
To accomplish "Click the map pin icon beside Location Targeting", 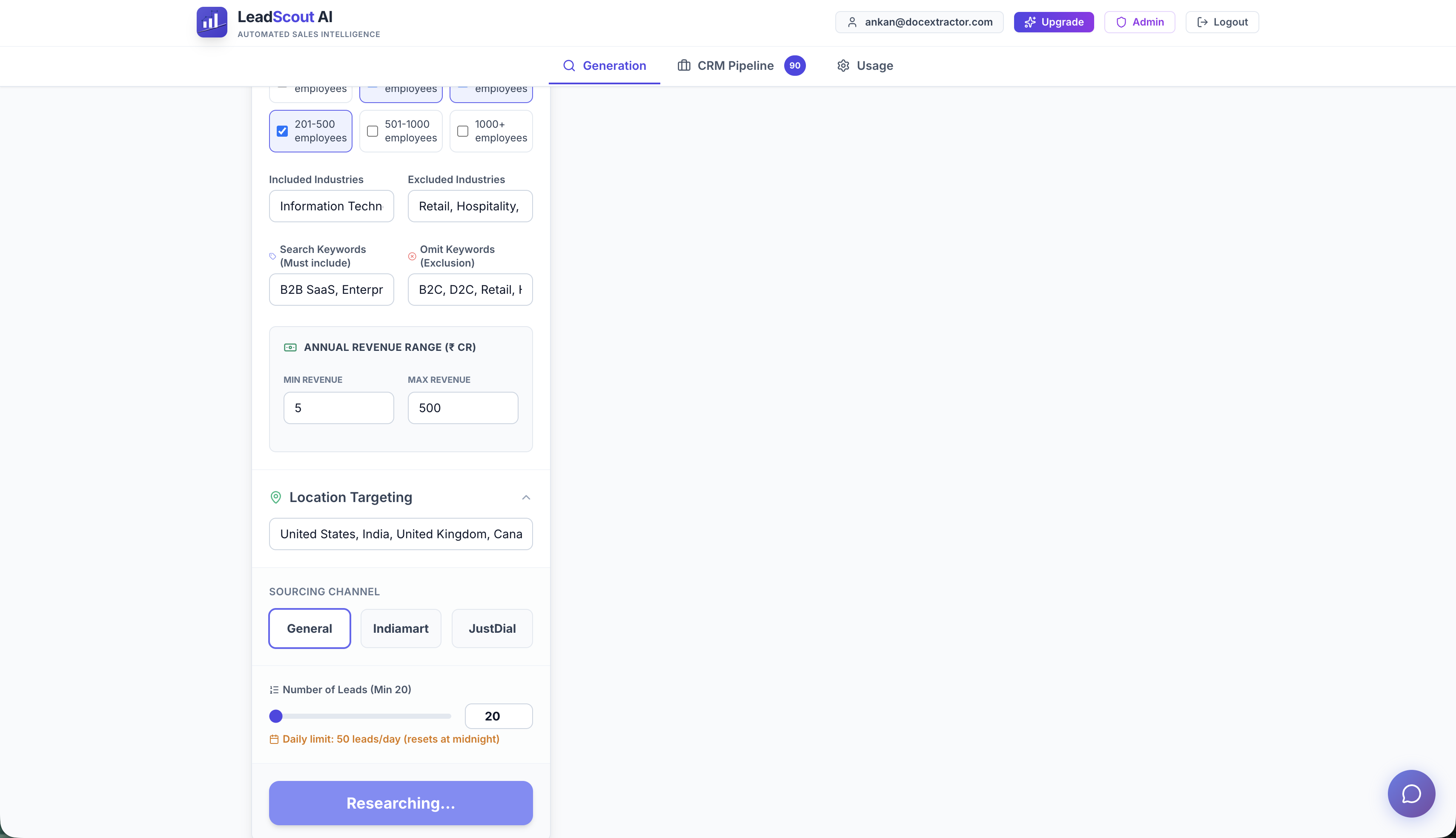I will pyautogui.click(x=276, y=497).
